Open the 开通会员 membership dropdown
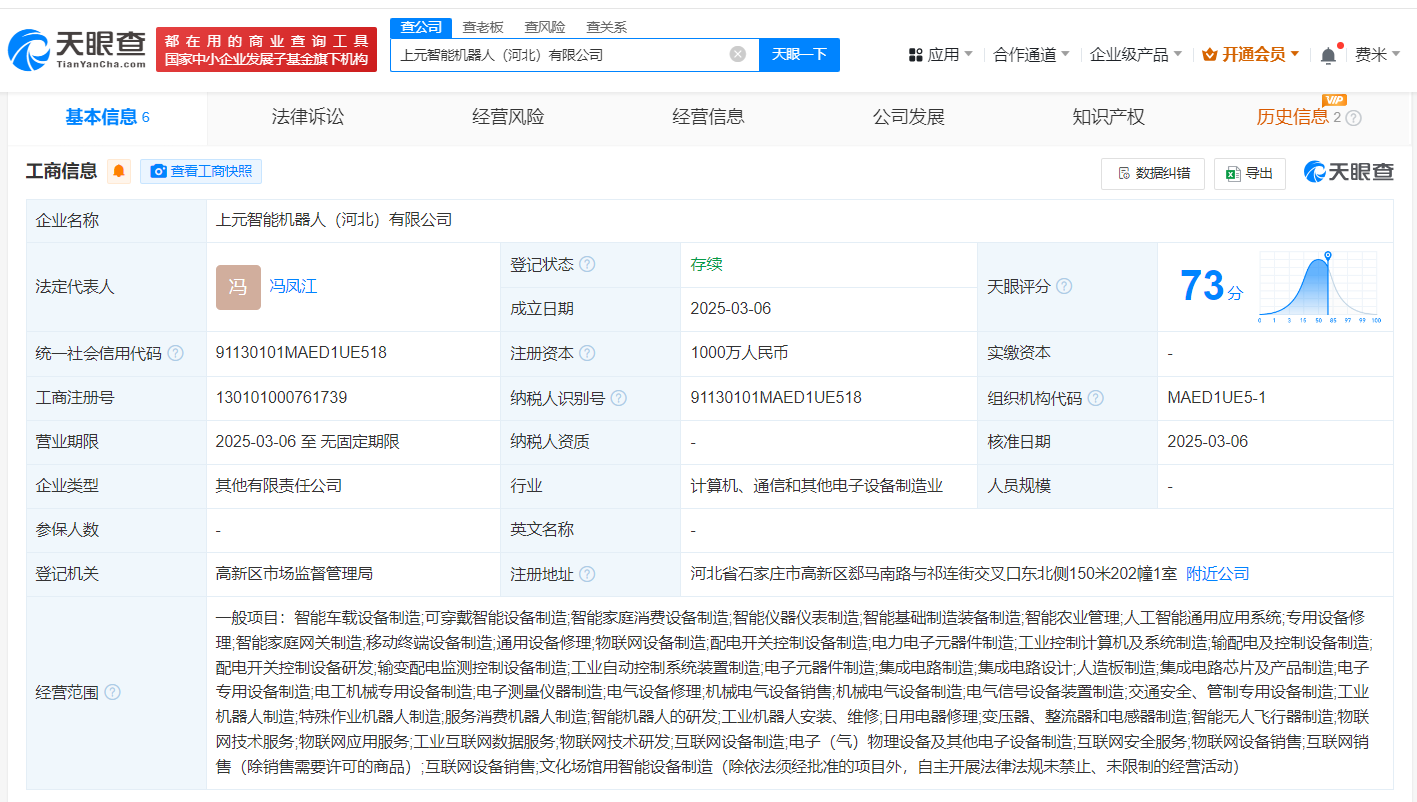Screen dimensions: 1417x802 click(1250, 55)
